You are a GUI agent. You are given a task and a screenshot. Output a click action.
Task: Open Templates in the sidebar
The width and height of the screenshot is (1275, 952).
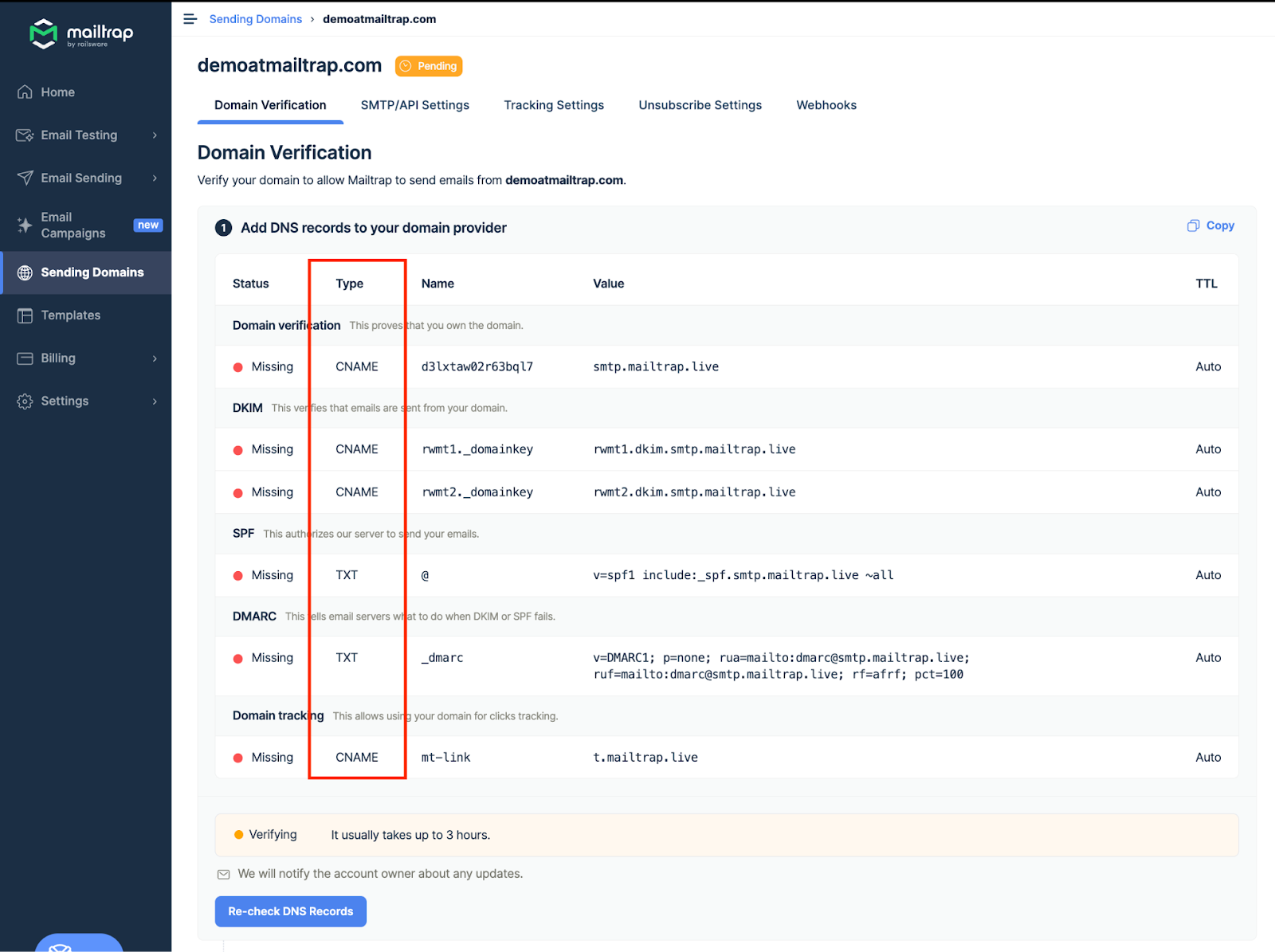coord(86,315)
